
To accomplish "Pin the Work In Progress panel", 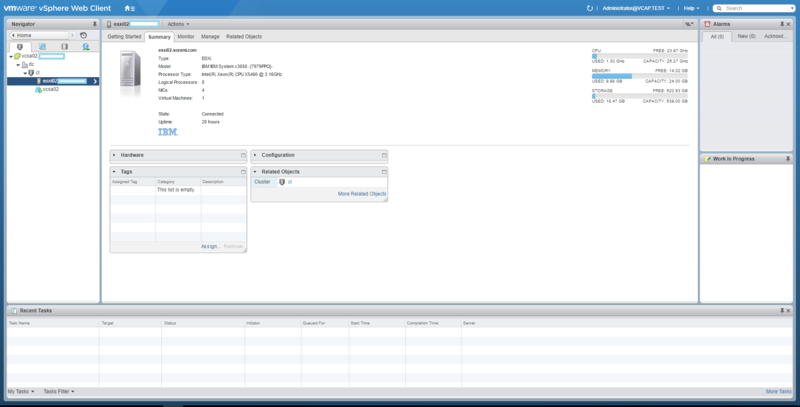I will (x=788, y=159).
